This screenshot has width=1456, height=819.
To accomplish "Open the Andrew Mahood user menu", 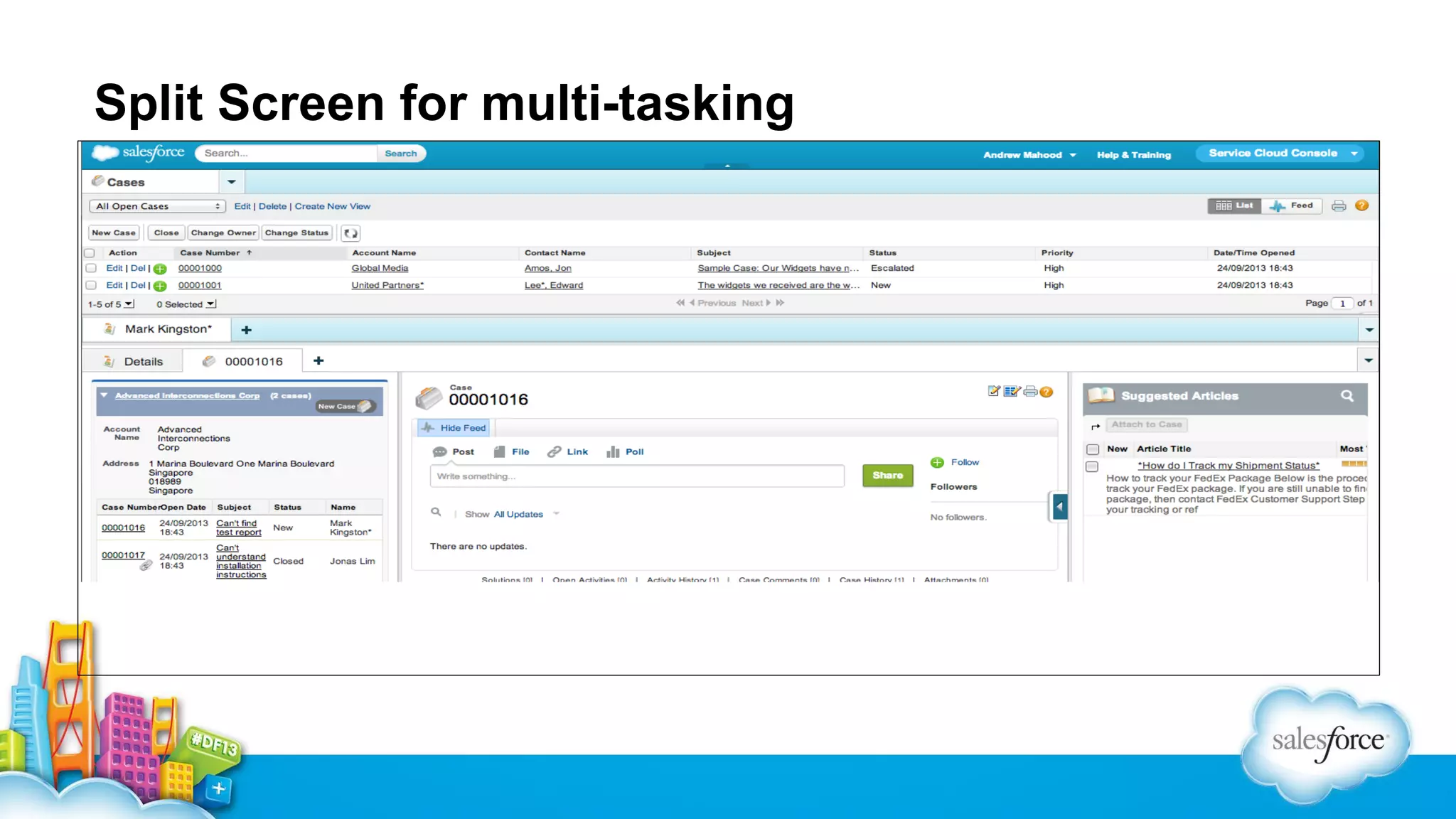I will click(x=1029, y=155).
